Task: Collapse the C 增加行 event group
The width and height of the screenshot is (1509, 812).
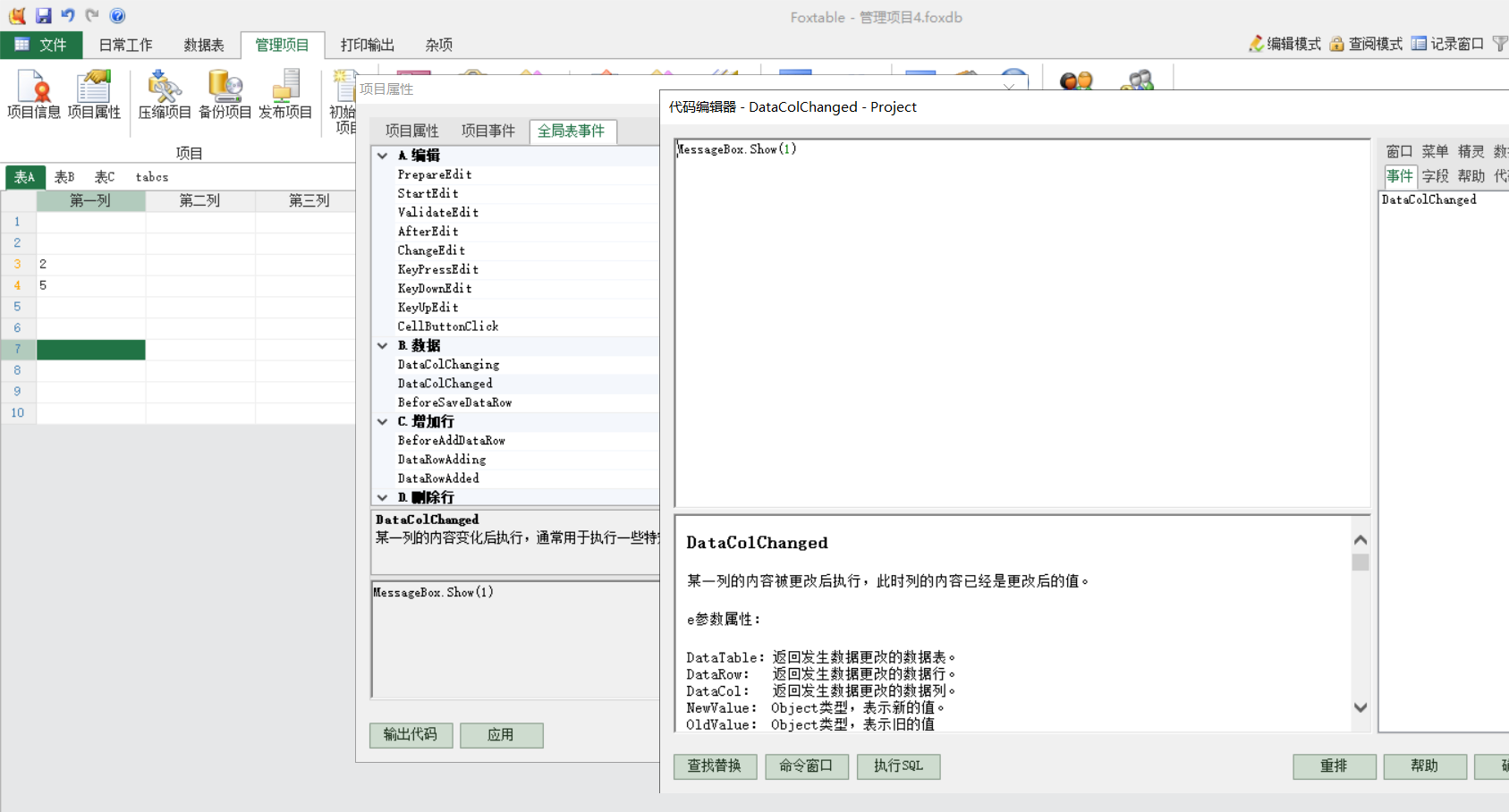Action: click(383, 422)
